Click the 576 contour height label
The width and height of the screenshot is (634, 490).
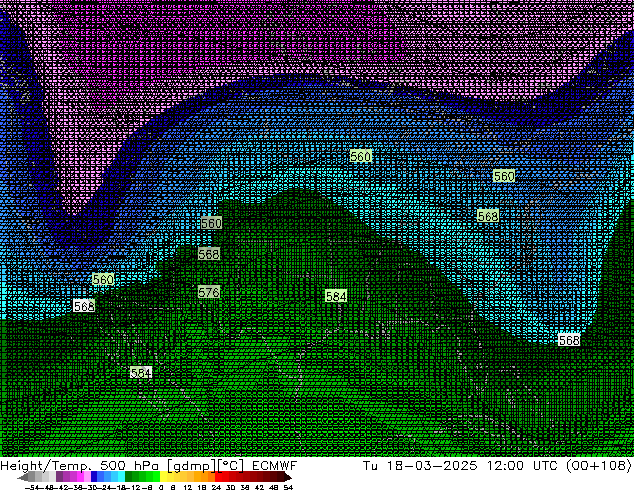209,292
